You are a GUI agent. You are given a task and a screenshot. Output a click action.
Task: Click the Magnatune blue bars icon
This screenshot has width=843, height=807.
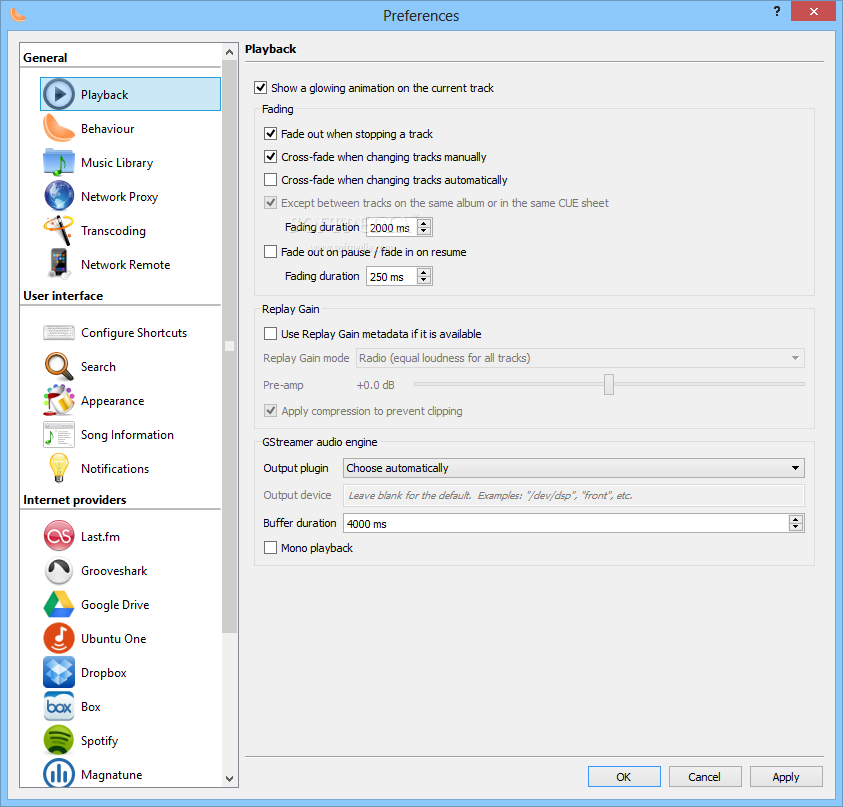click(x=59, y=773)
